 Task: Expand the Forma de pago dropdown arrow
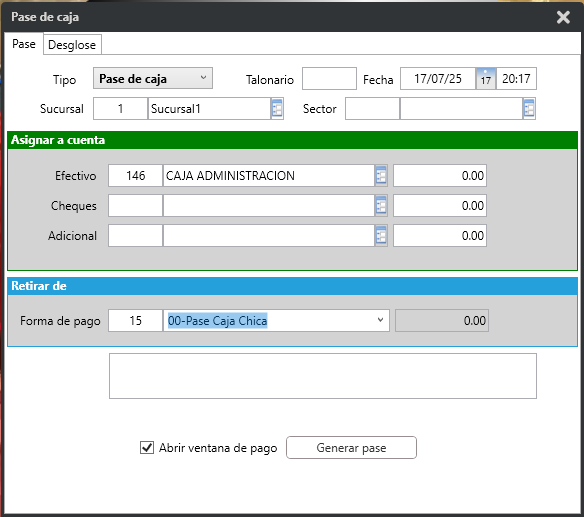380,320
